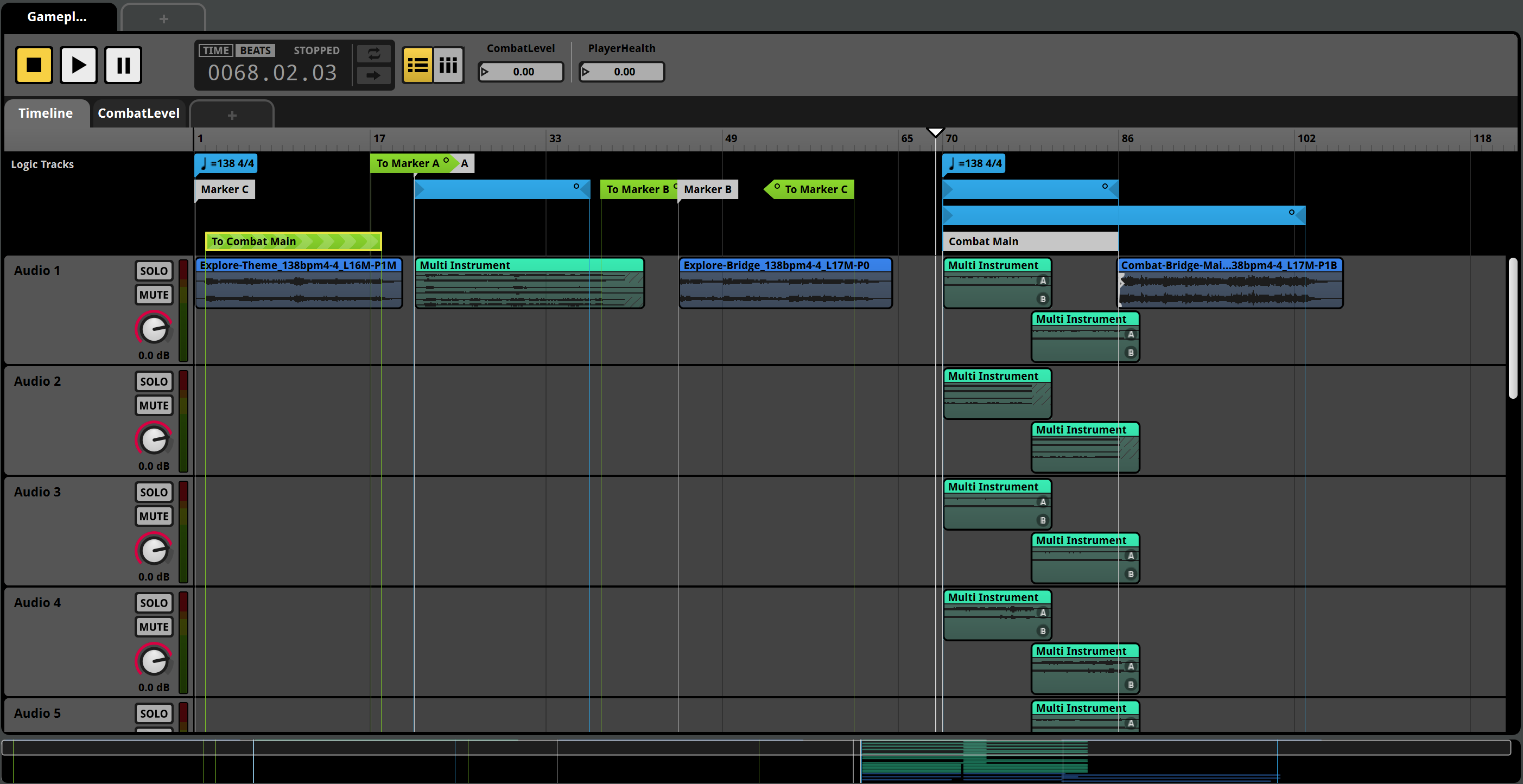Select the Marker C destination marker
The height and width of the screenshot is (784, 1523).
tap(225, 189)
